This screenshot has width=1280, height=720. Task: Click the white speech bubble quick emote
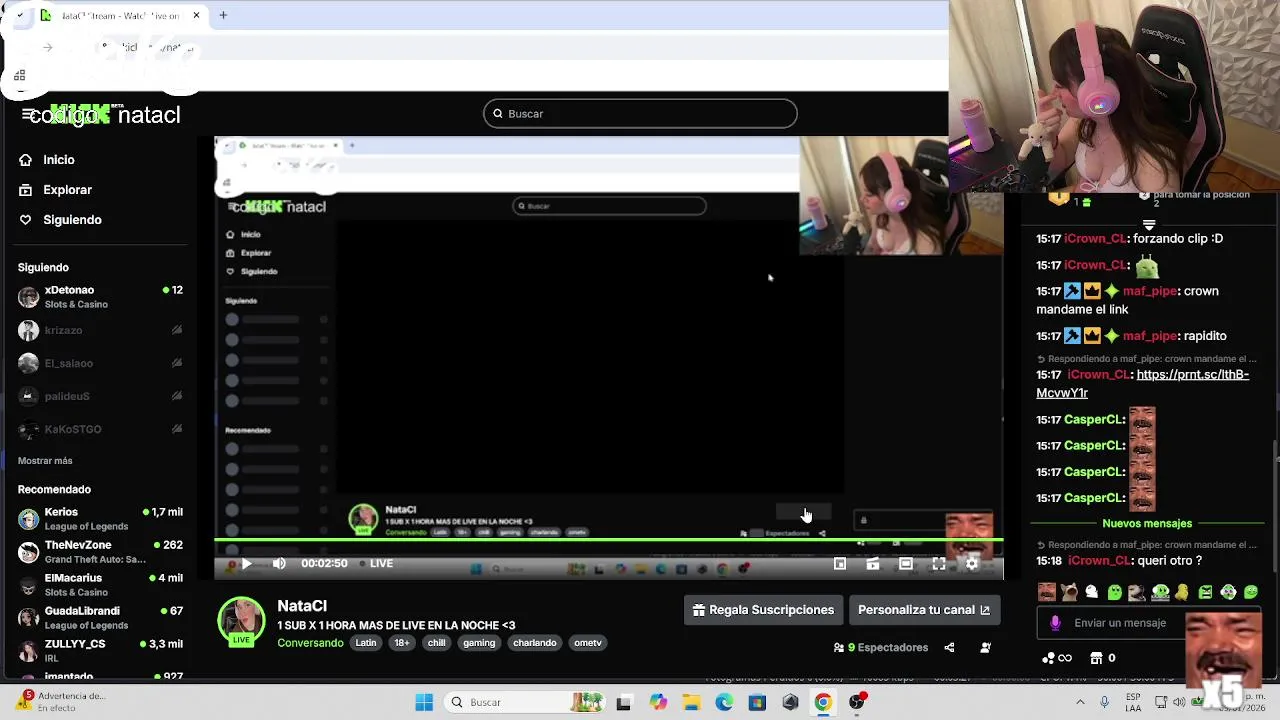click(x=1092, y=592)
